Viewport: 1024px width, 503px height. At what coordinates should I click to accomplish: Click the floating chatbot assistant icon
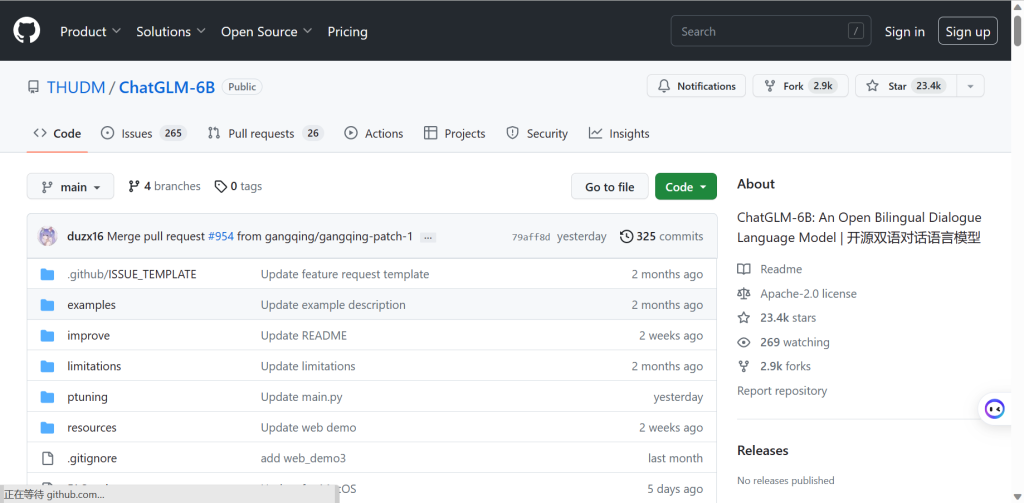(x=994, y=408)
